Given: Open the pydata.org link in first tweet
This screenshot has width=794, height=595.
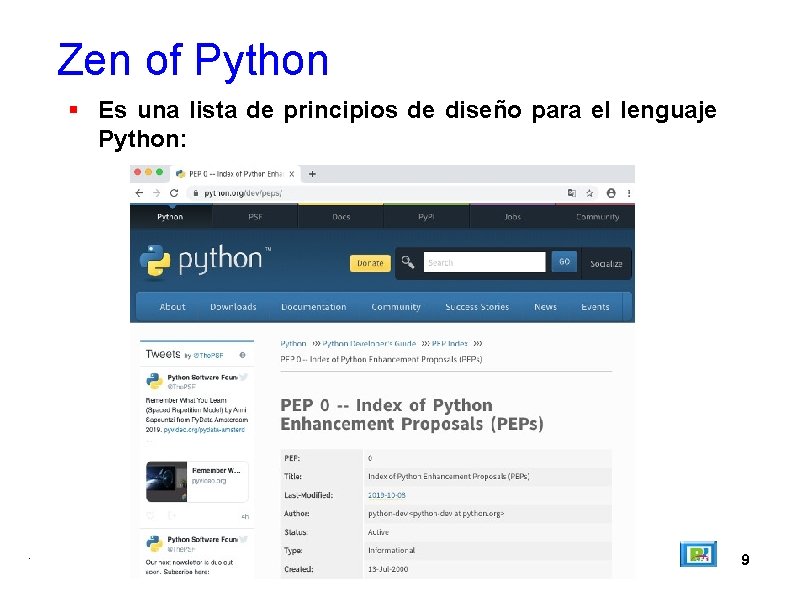Looking at the screenshot, I should pyautogui.click(x=204, y=429).
